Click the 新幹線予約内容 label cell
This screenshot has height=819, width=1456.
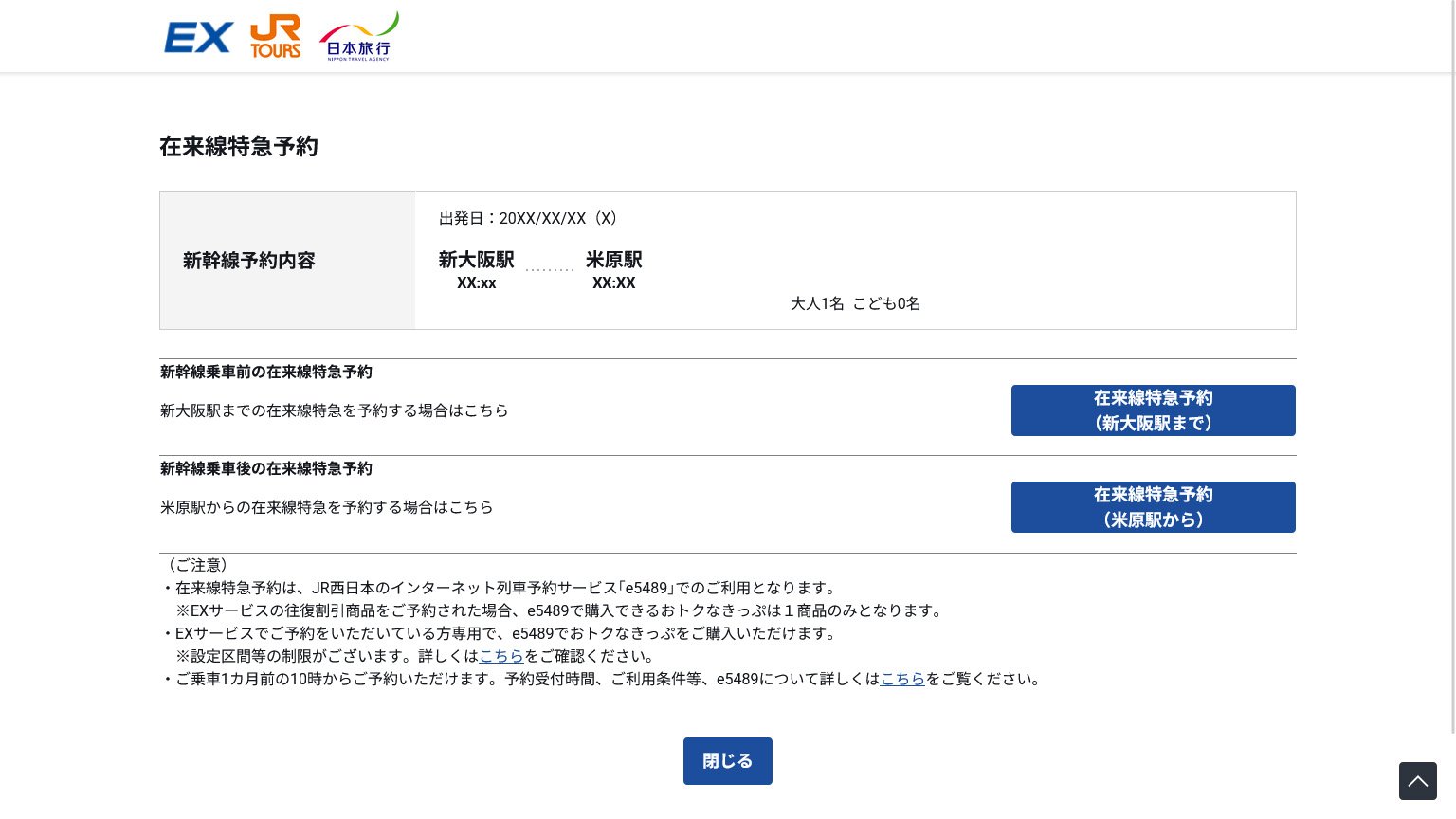[287, 261]
